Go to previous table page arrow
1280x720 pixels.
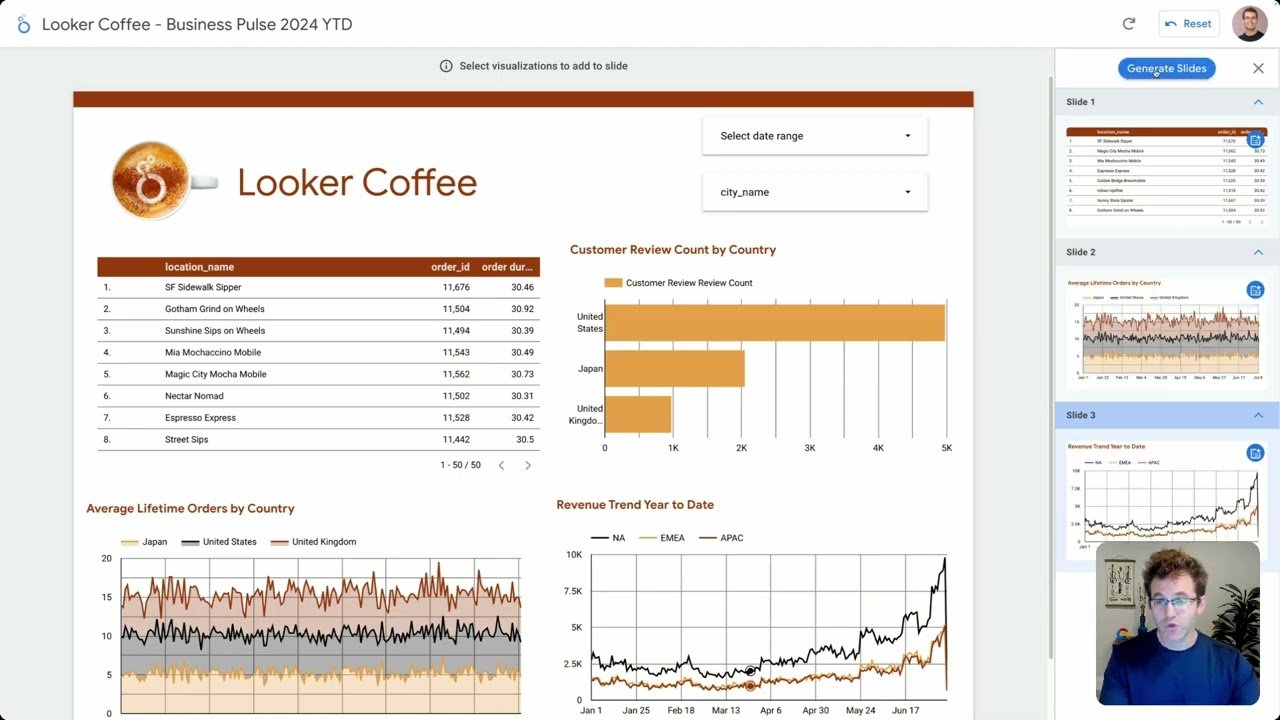point(501,465)
